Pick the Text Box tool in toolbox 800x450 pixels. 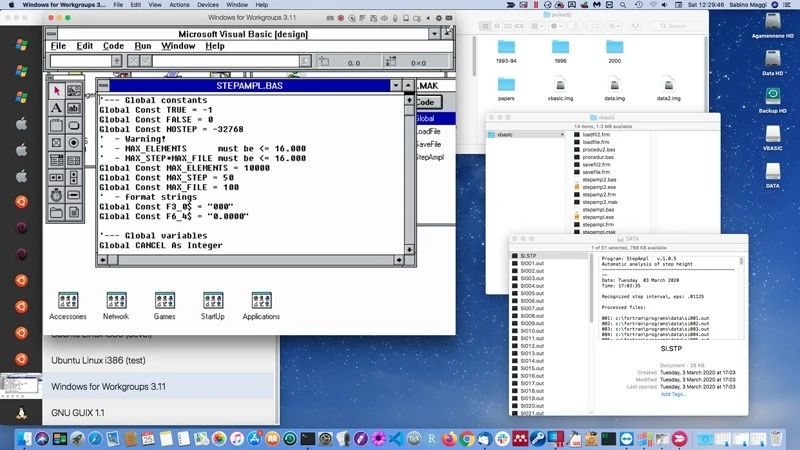[x=74, y=108]
